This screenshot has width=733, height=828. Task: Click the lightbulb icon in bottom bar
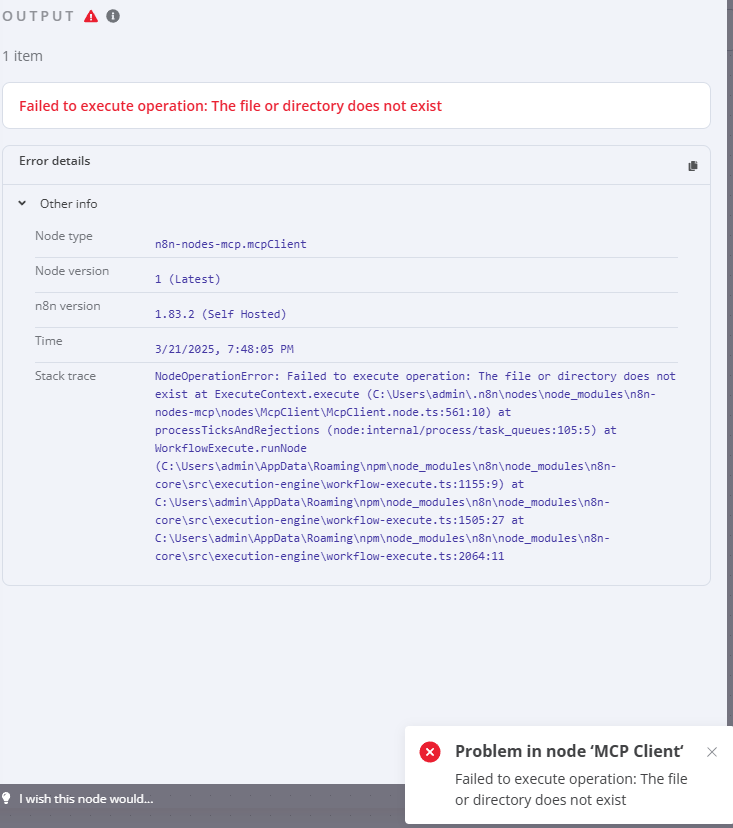pyautogui.click(x=7, y=798)
